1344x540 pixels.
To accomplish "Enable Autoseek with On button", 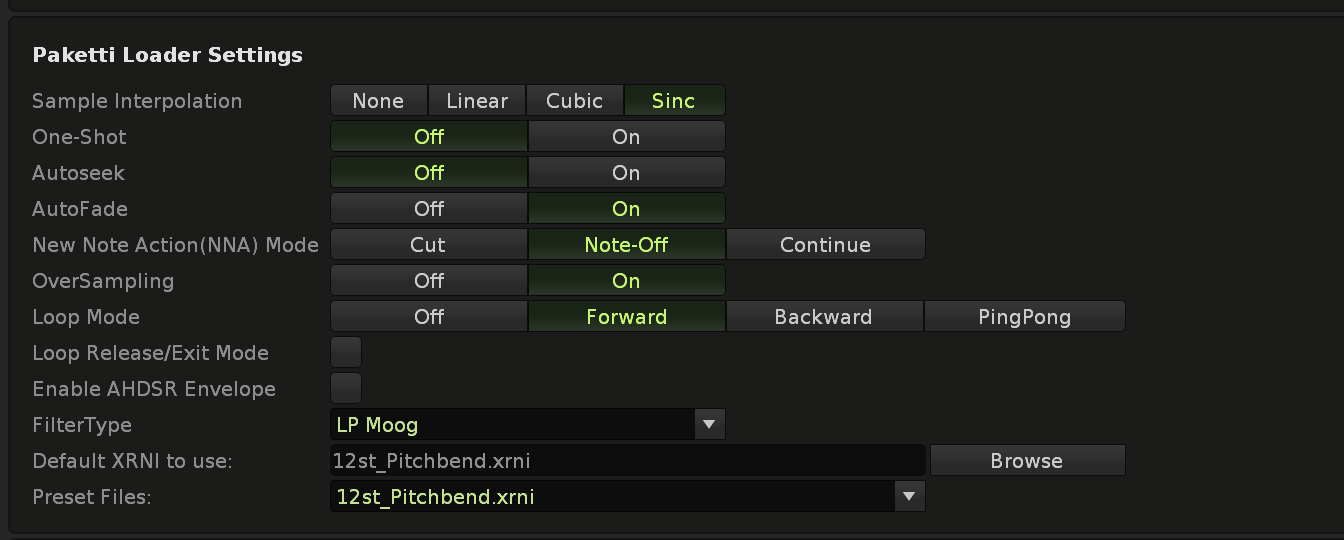I will click(x=626, y=173).
